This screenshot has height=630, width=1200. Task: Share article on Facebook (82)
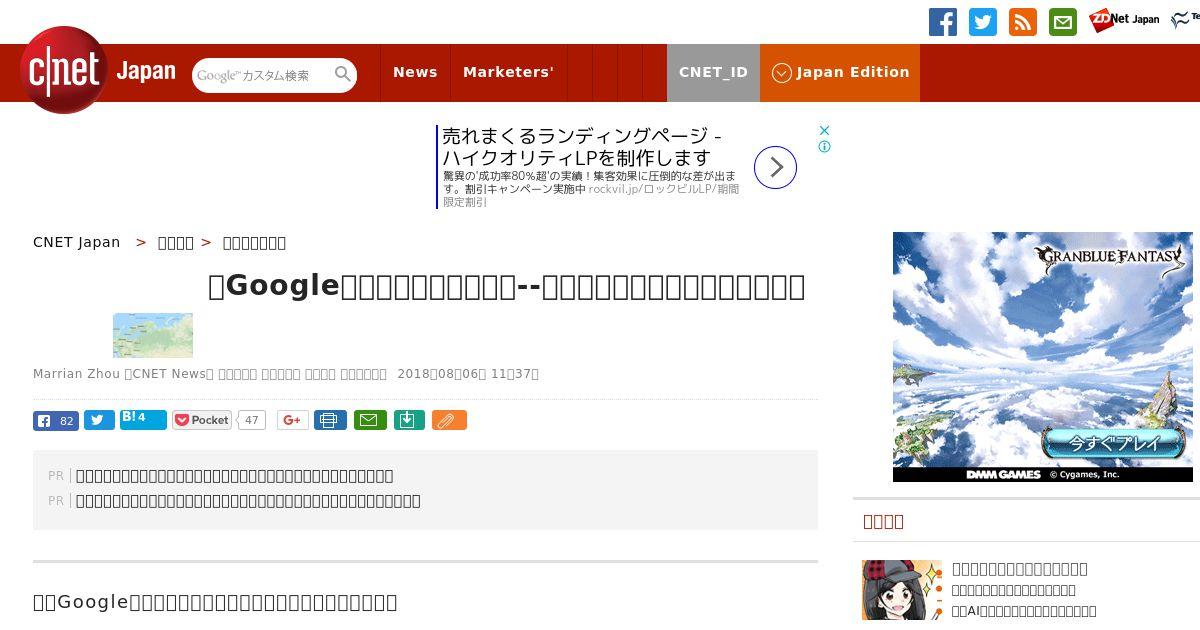(x=56, y=420)
